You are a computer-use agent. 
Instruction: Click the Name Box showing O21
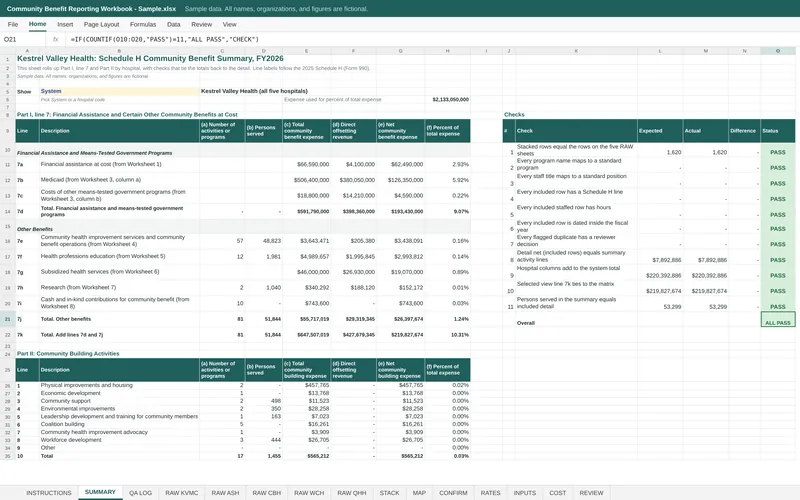coord(23,39)
